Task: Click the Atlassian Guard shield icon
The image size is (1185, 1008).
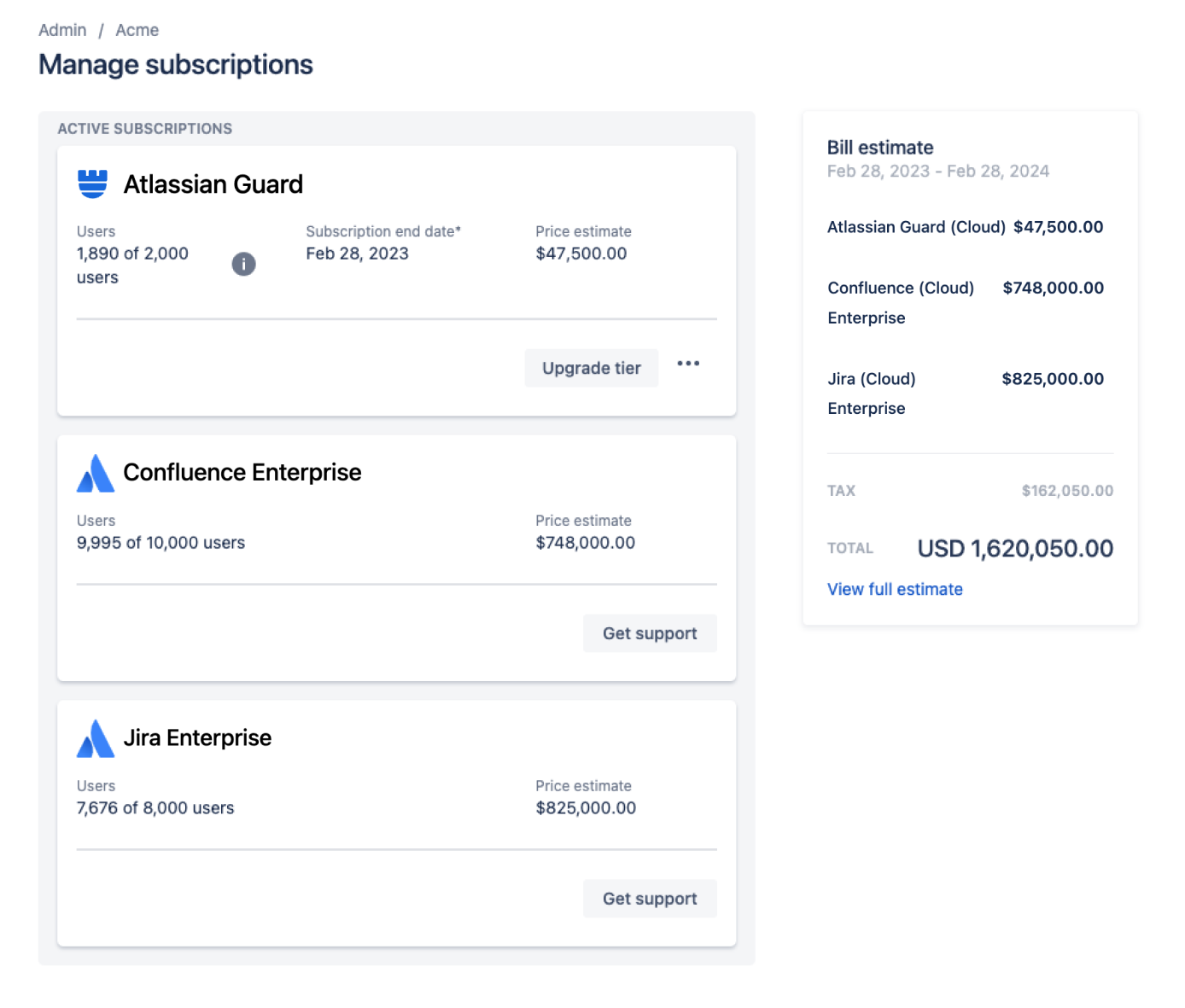Action: 92,184
